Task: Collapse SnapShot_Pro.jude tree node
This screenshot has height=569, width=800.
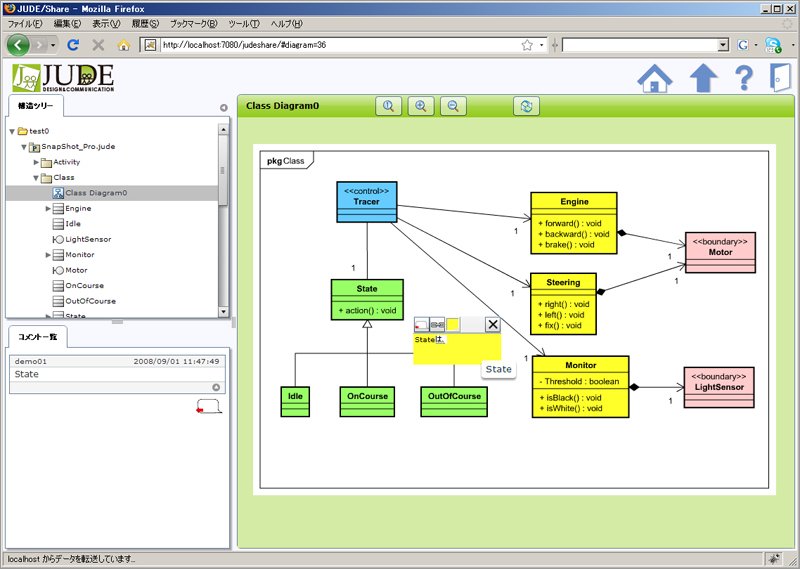Action: click(x=23, y=147)
